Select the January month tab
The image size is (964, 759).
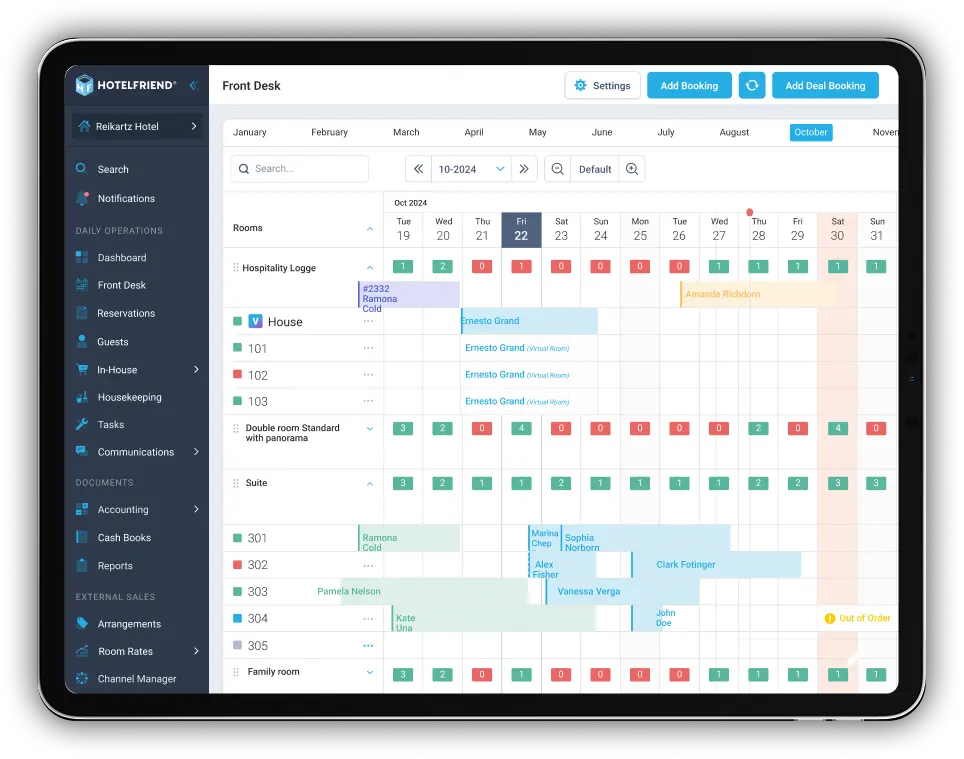pos(250,132)
